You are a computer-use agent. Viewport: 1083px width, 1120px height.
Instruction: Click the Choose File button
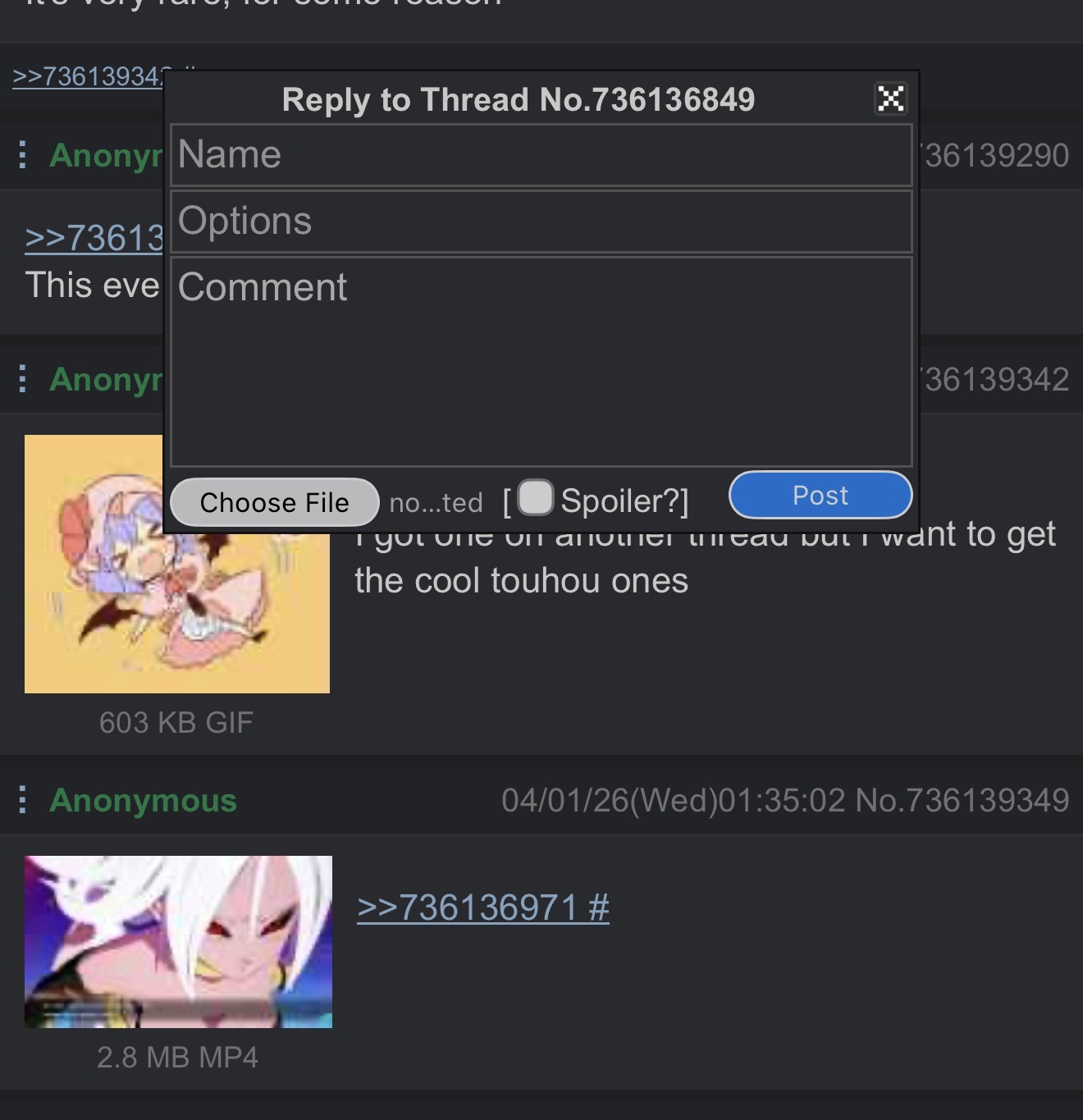tap(274, 502)
